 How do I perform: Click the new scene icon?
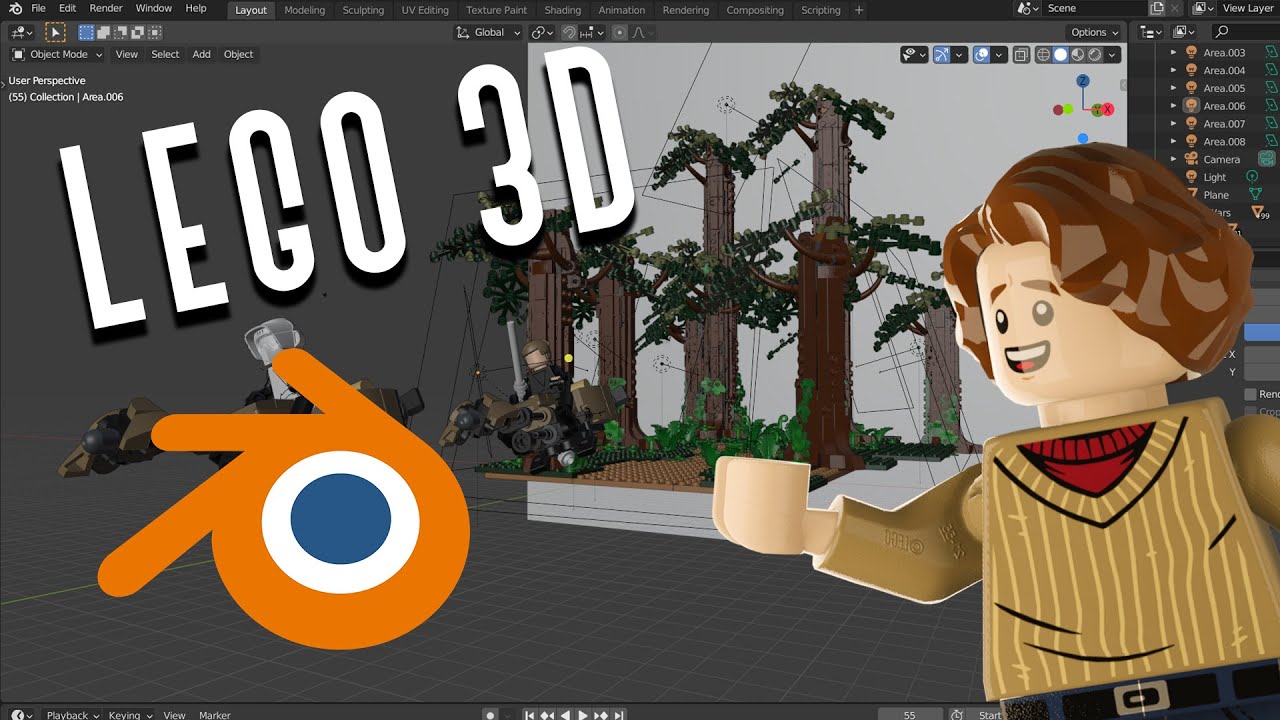click(1158, 8)
